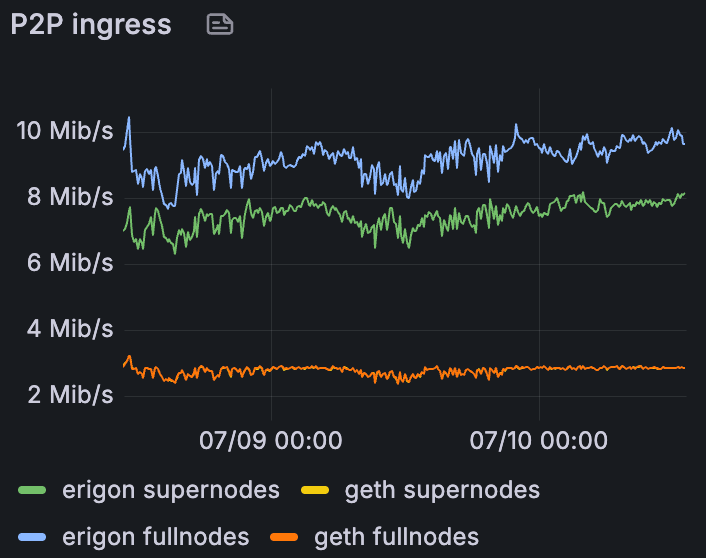Click the 10 Mib/s y-axis label
The width and height of the screenshot is (706, 558).
(x=64, y=131)
